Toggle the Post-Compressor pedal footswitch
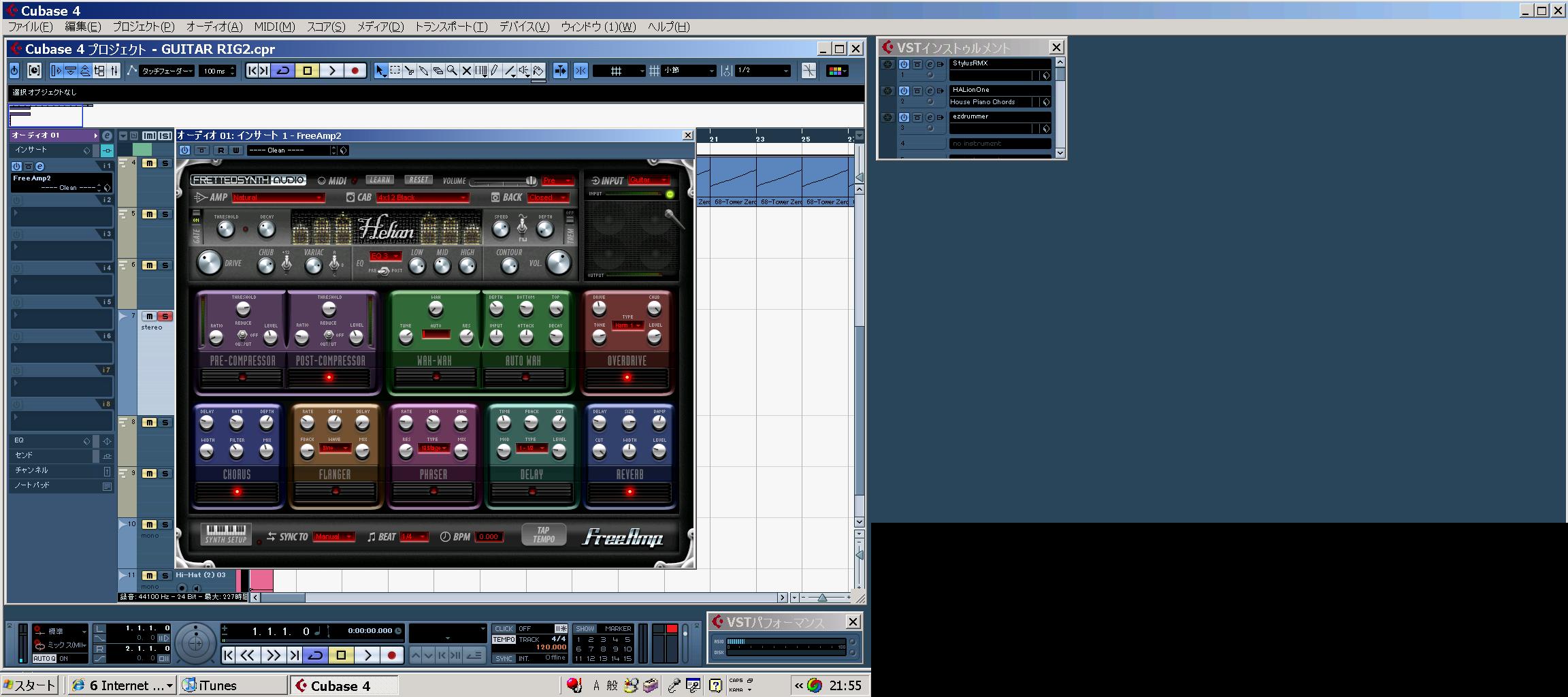This screenshot has width=1568, height=697. point(329,377)
